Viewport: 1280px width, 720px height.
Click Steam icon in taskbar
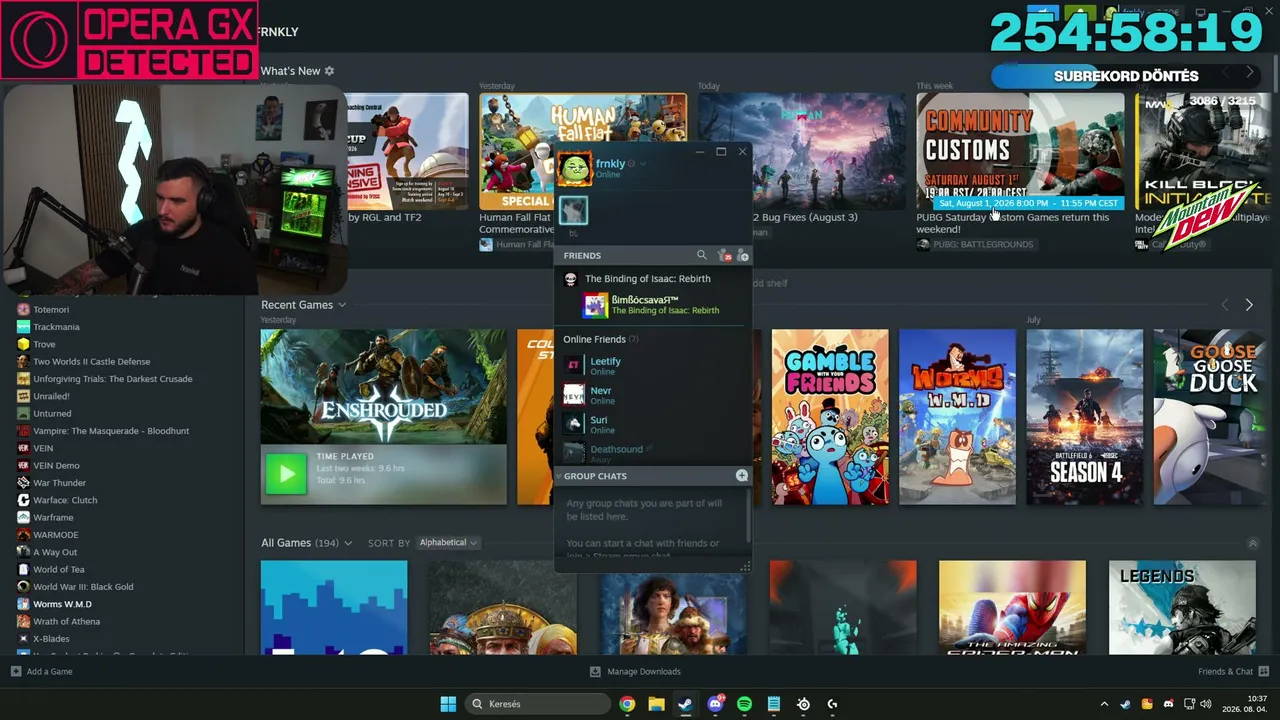coord(685,704)
